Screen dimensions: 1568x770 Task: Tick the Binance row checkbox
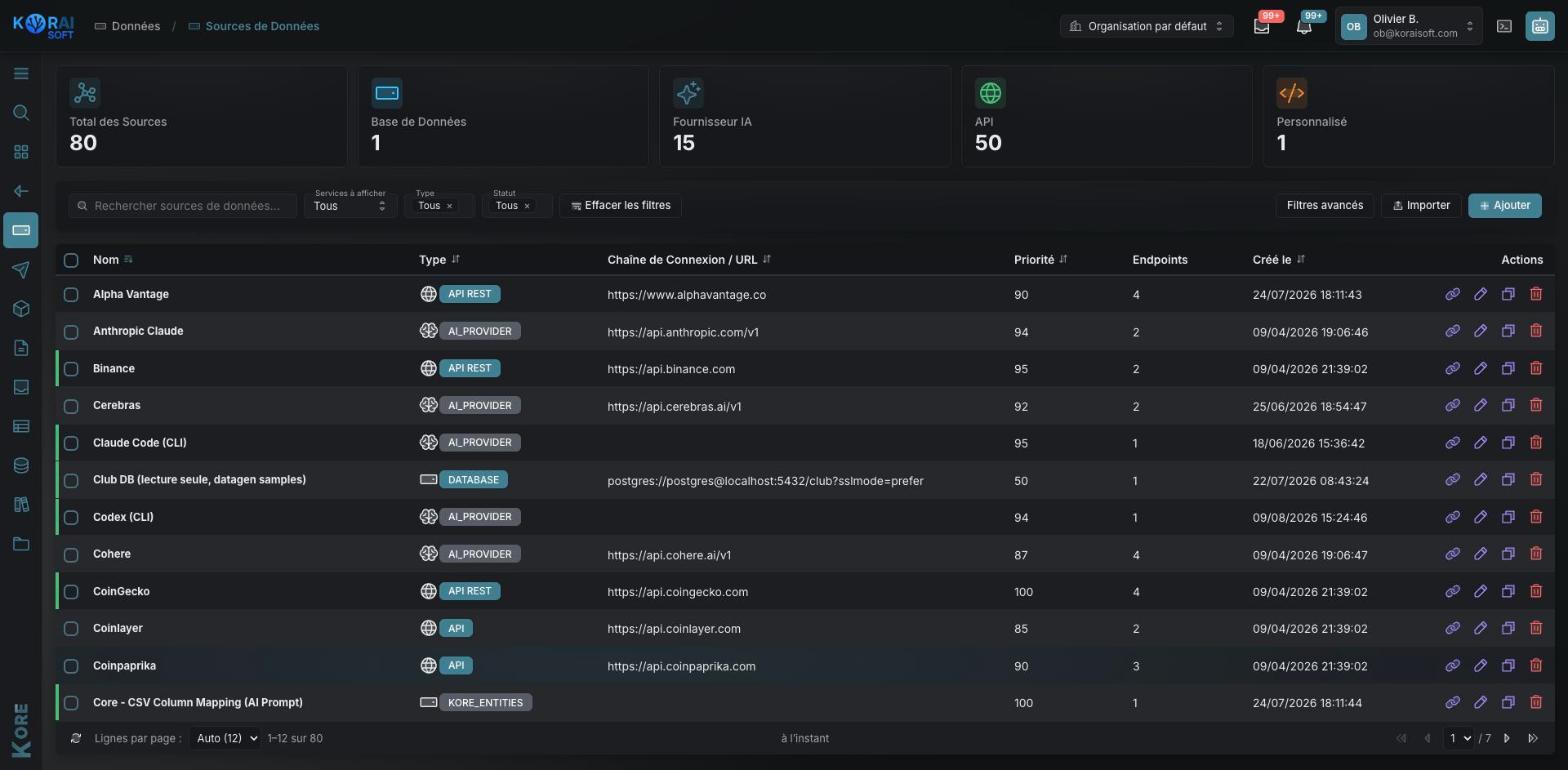(71, 368)
